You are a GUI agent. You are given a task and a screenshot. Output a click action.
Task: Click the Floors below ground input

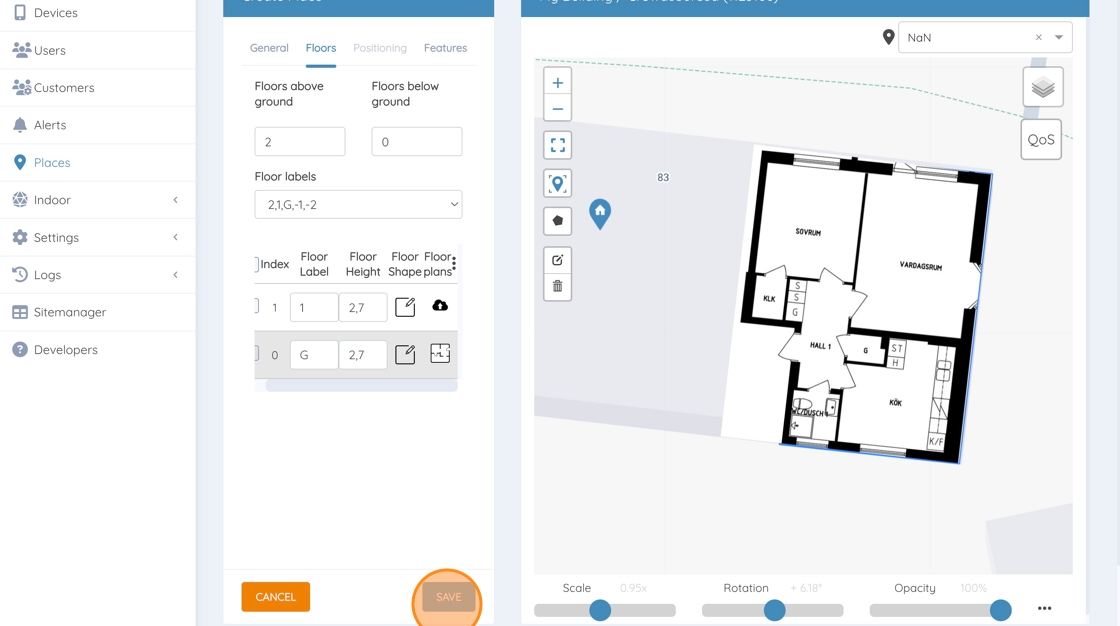click(x=416, y=141)
